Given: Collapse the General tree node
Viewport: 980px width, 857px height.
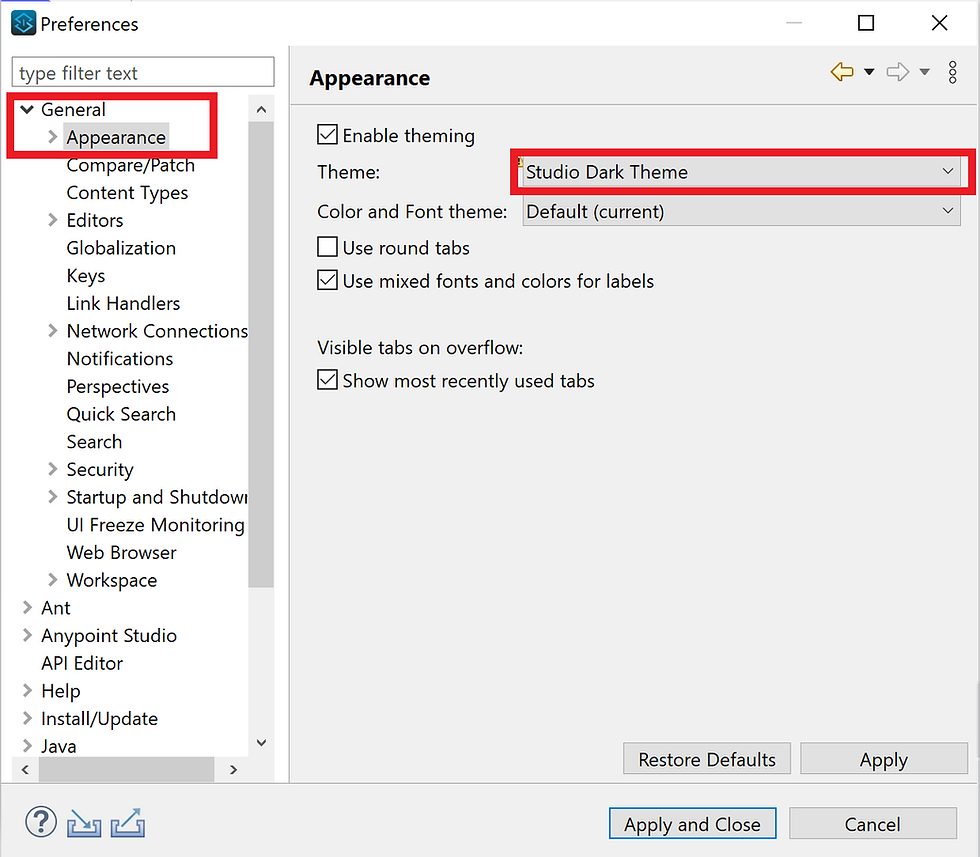Looking at the screenshot, I should tap(27, 109).
